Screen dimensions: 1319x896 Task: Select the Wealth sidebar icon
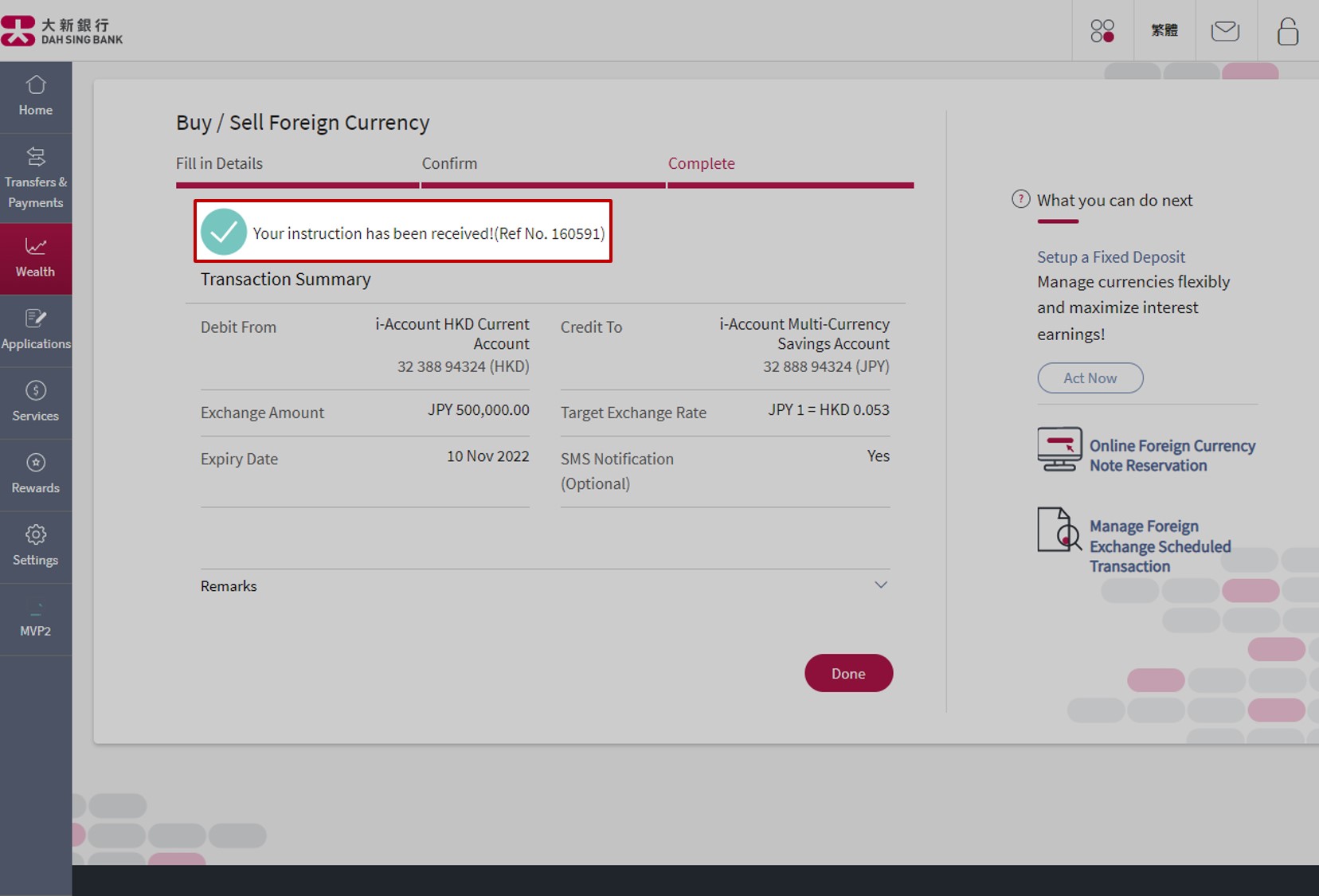click(x=36, y=258)
